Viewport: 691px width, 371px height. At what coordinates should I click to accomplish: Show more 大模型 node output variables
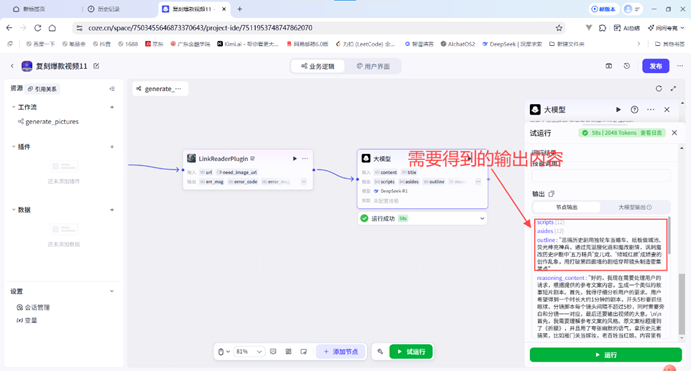coord(478,182)
